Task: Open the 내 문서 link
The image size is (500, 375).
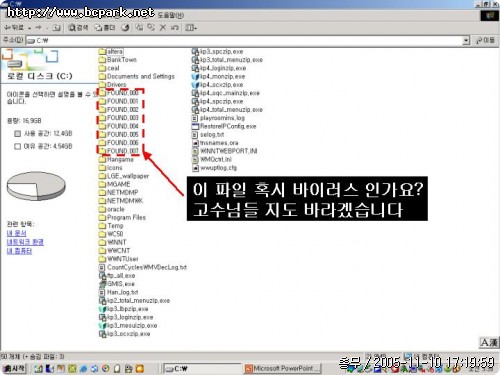Action: 16,233
